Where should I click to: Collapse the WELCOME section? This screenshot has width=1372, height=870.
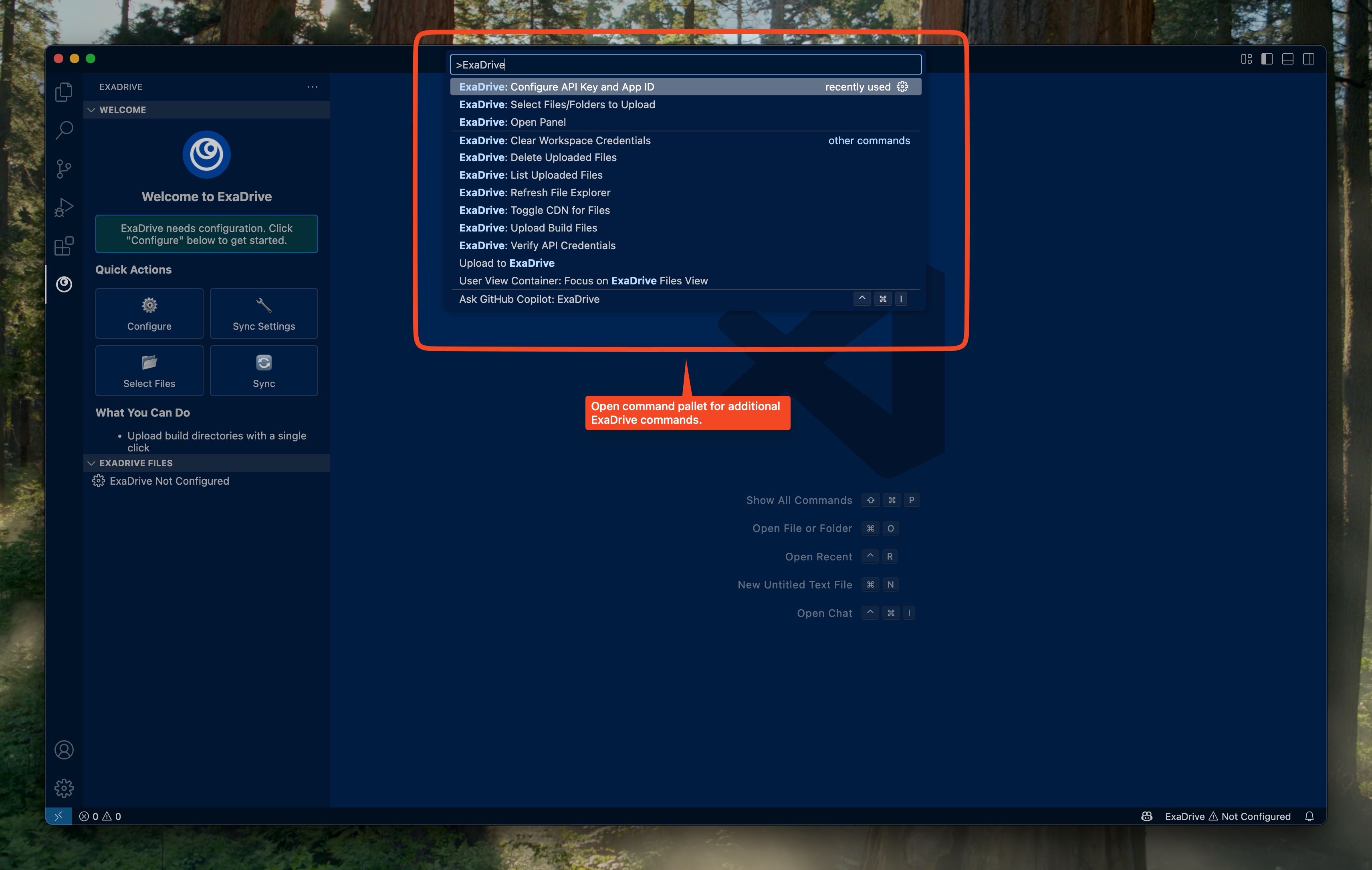(206, 109)
